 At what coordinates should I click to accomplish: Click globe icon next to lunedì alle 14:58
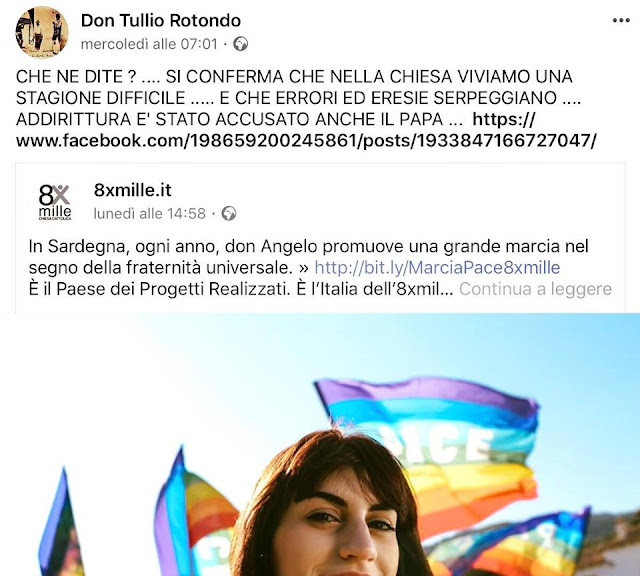point(229,213)
